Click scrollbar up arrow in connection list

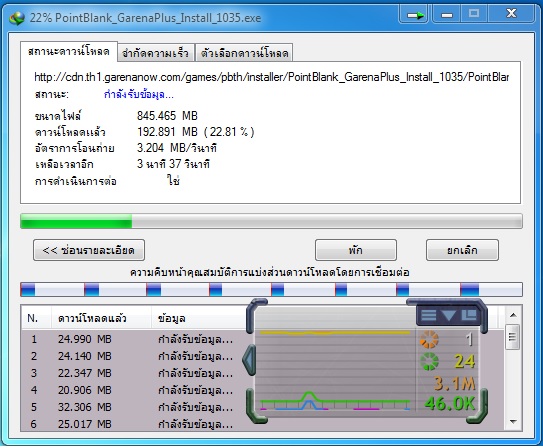[513, 315]
